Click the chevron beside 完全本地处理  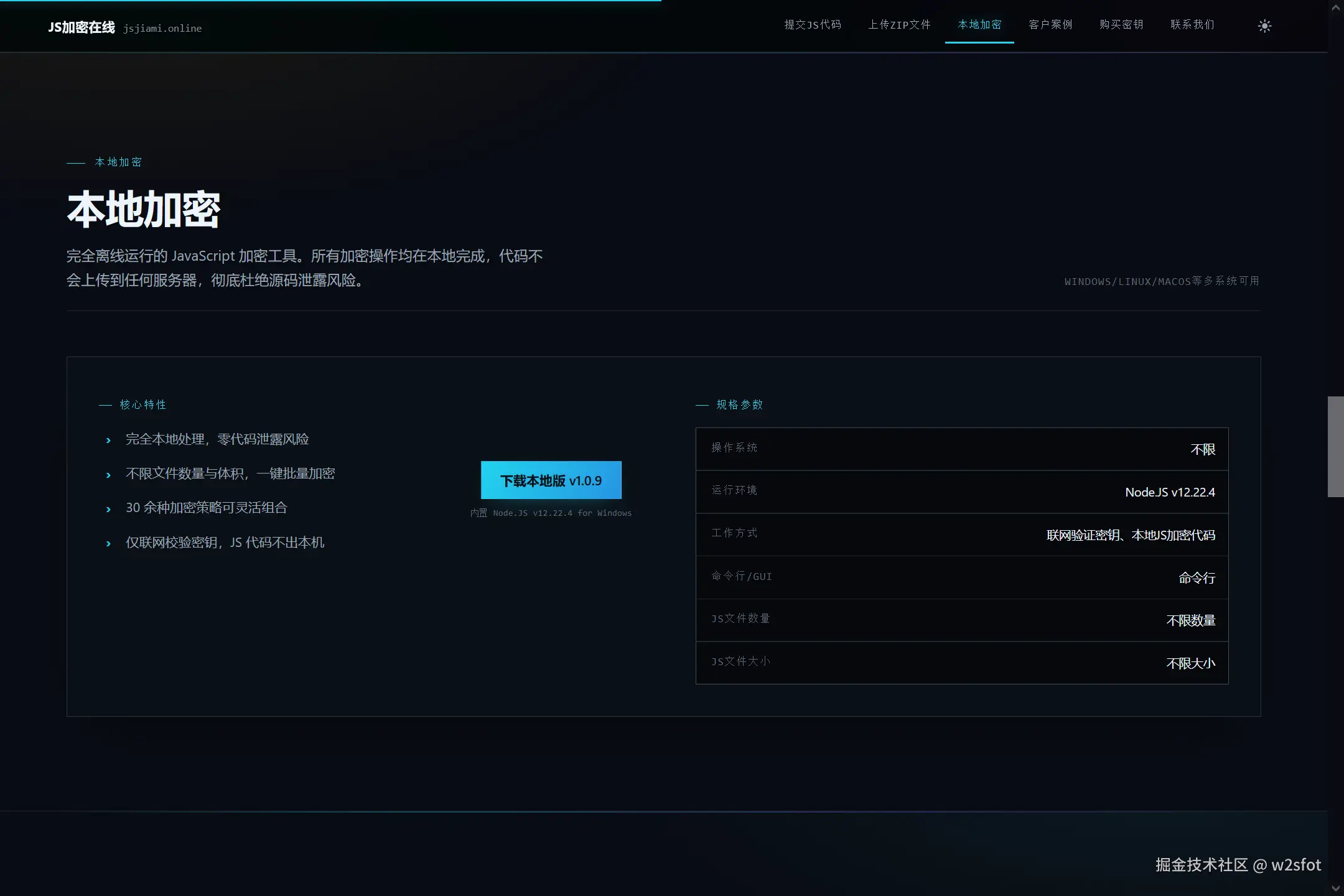pyautogui.click(x=108, y=441)
